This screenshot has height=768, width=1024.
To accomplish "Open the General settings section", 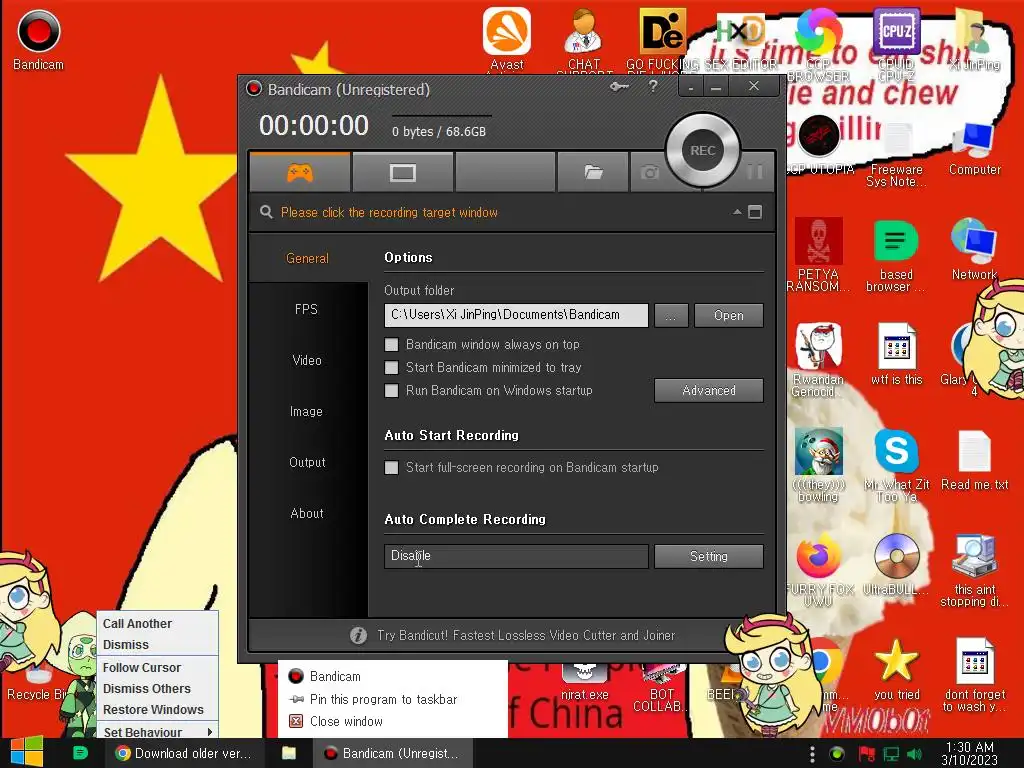I will coord(308,258).
